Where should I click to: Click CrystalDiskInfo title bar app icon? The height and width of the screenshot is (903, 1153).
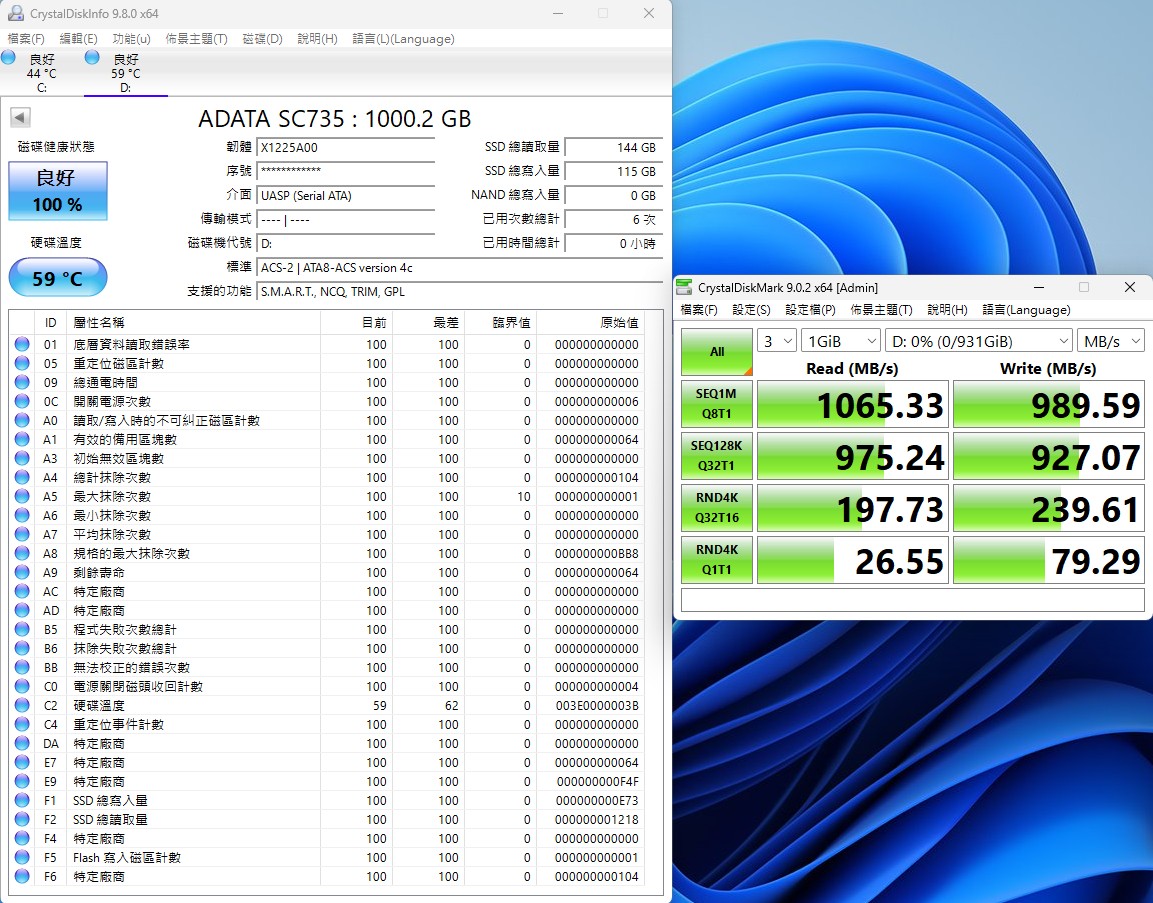(x=15, y=13)
